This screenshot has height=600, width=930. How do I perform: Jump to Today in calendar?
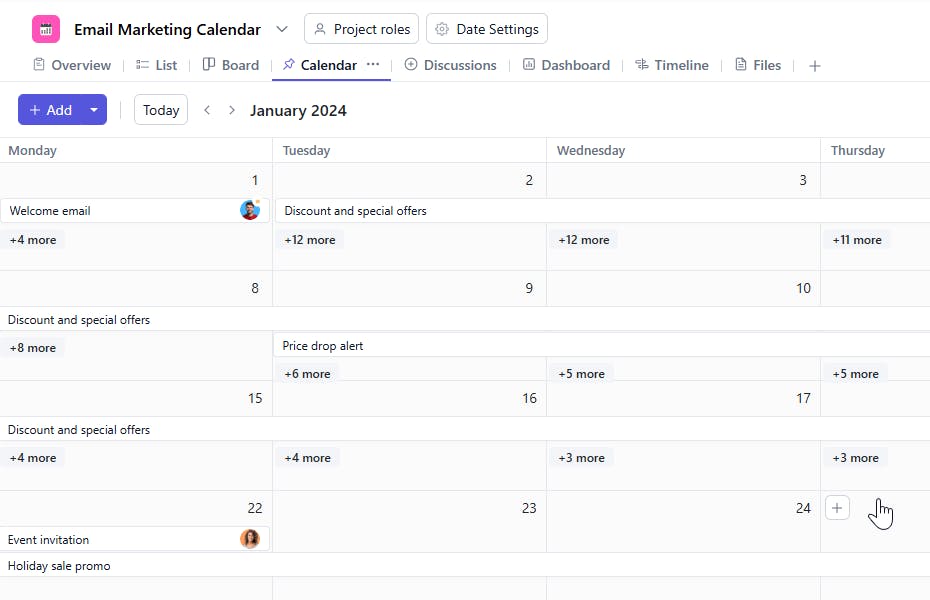161,110
